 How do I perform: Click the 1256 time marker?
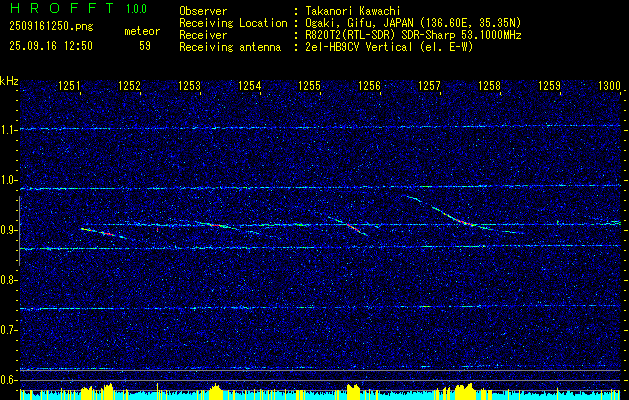click(x=369, y=86)
